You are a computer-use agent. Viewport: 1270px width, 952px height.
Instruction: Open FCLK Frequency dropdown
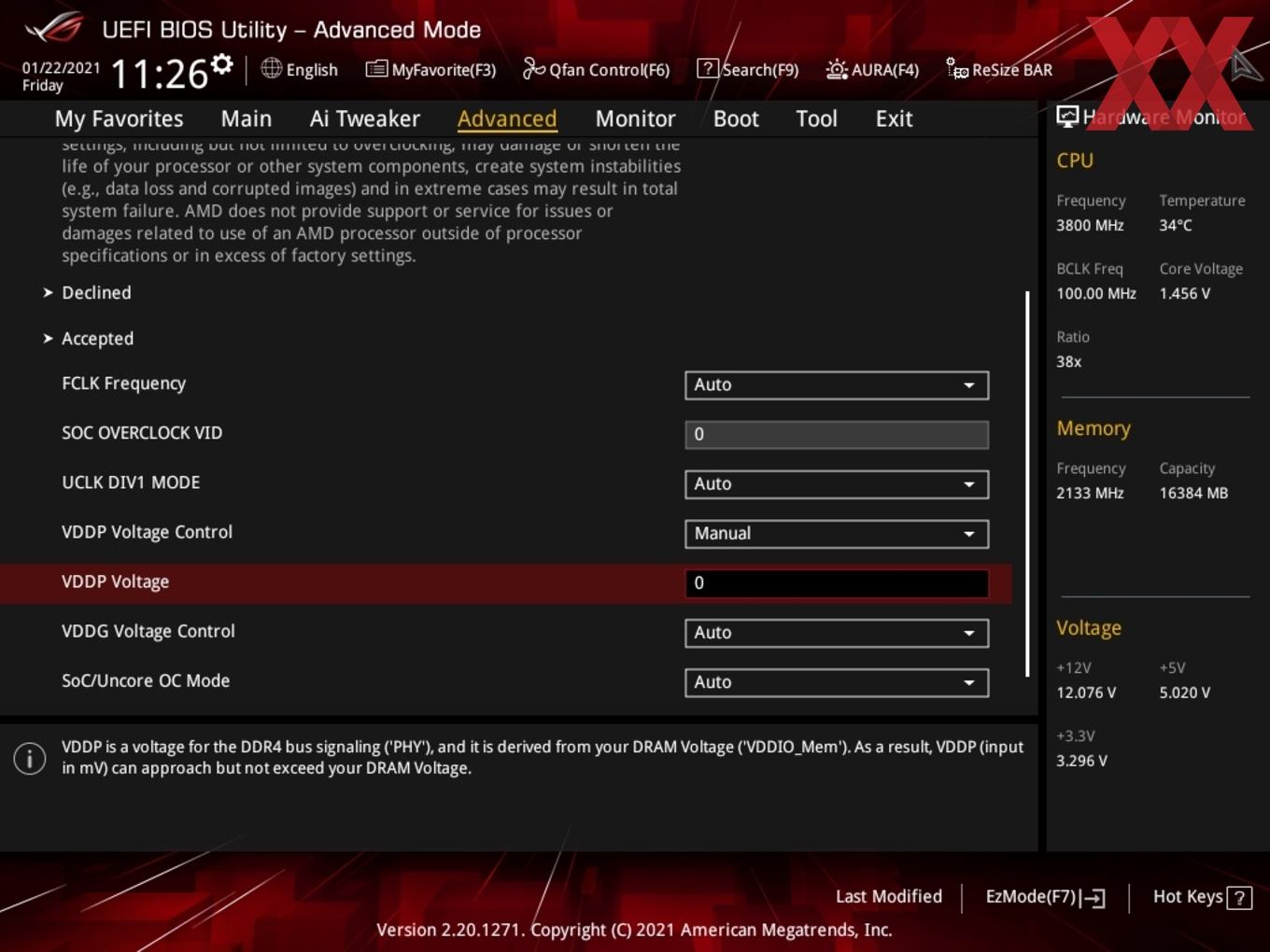pos(837,385)
